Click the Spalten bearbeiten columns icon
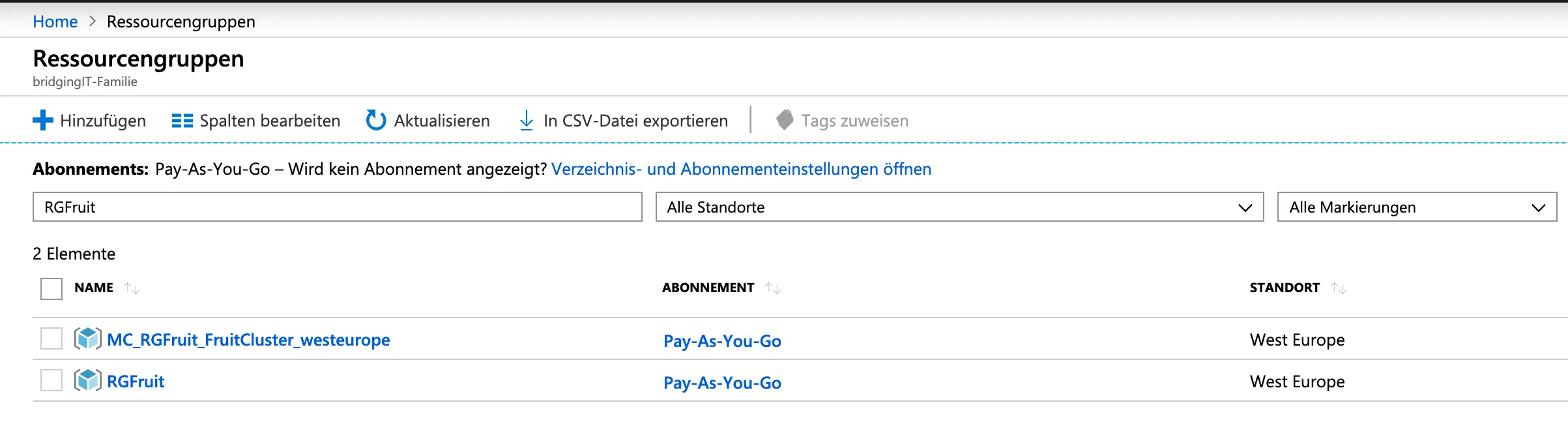Image resolution: width=1568 pixels, height=433 pixels. coord(182,121)
